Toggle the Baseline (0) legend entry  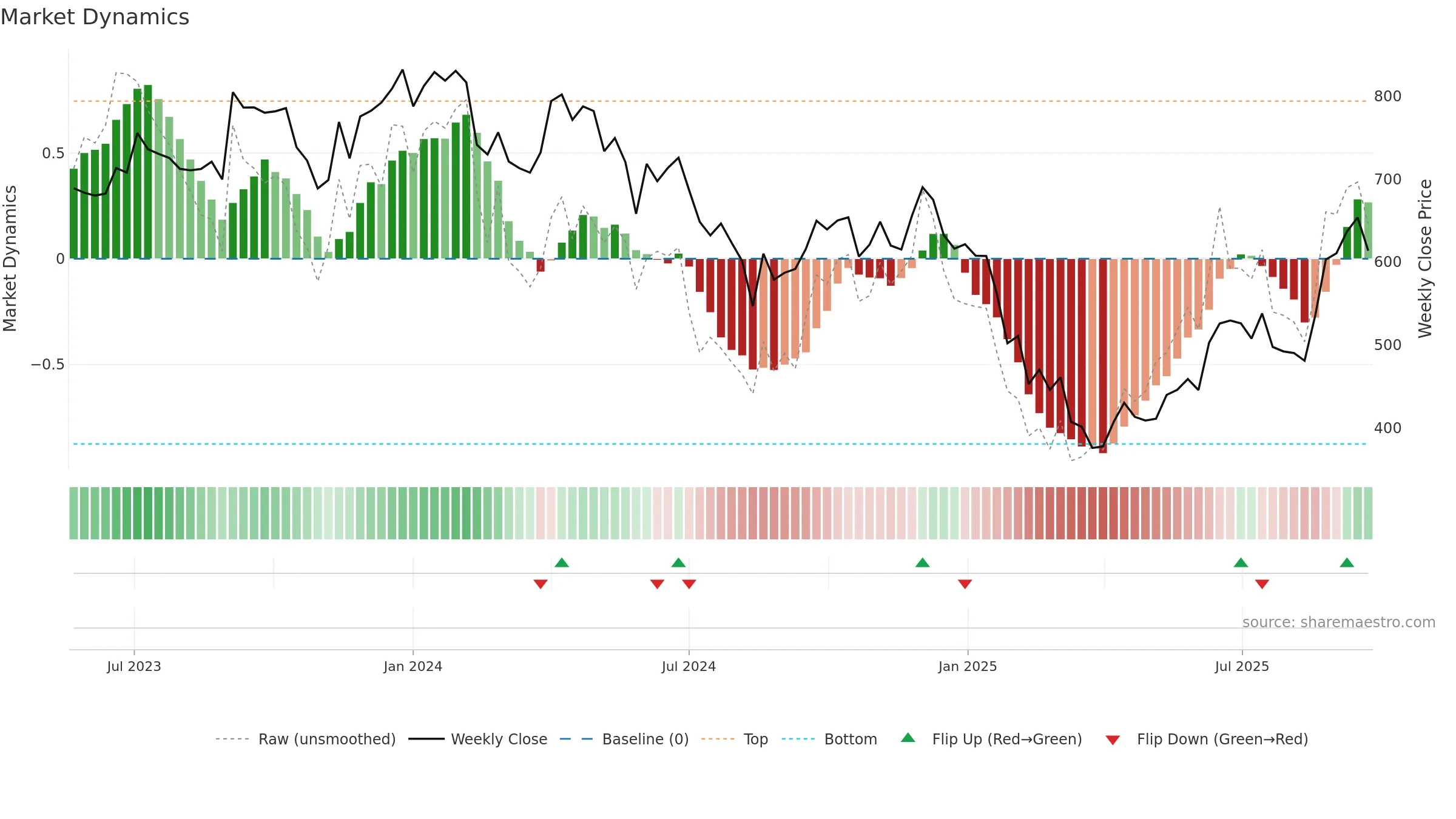pyautogui.click(x=624, y=739)
